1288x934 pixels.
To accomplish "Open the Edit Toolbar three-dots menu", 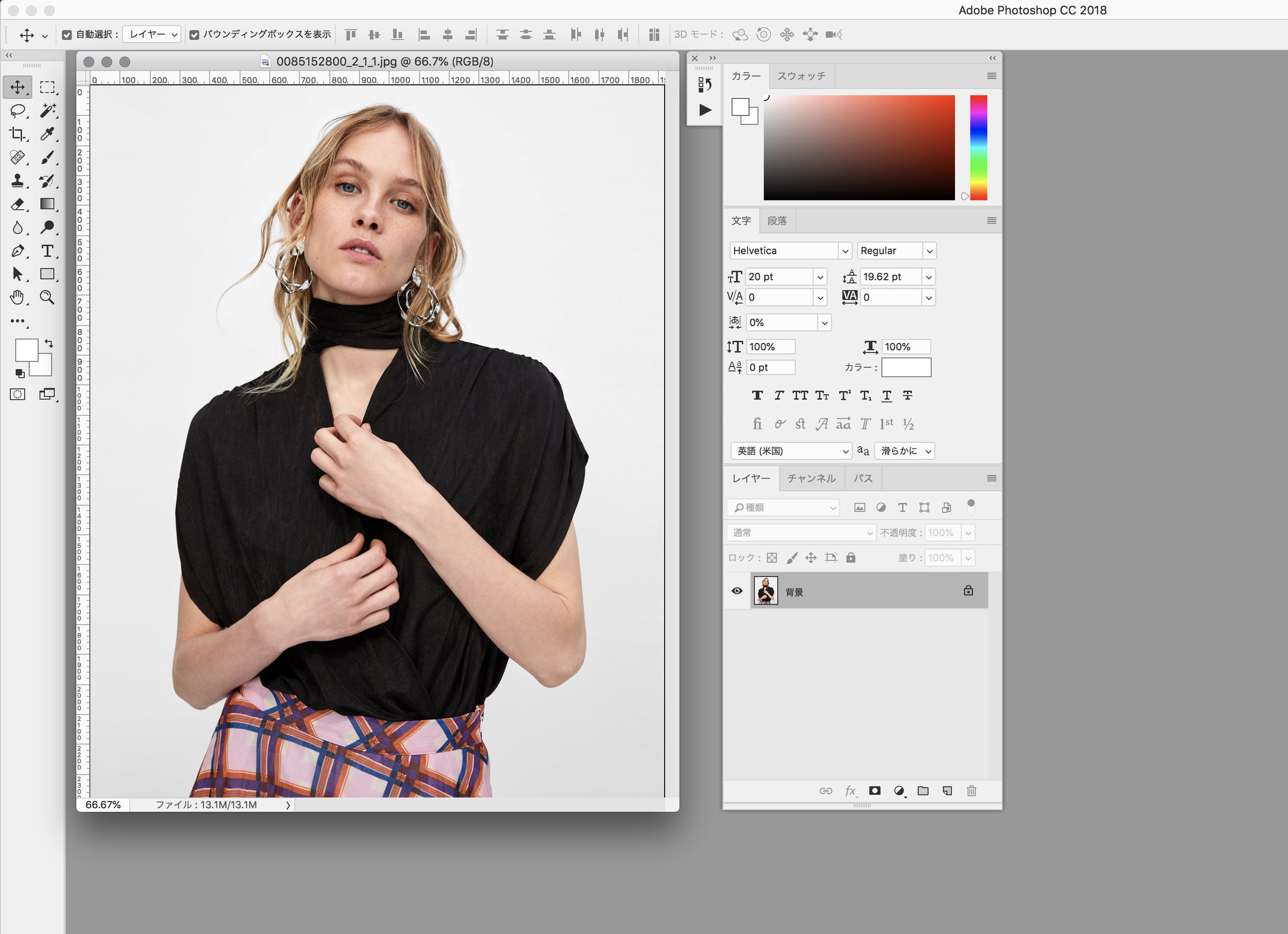I will (18, 322).
